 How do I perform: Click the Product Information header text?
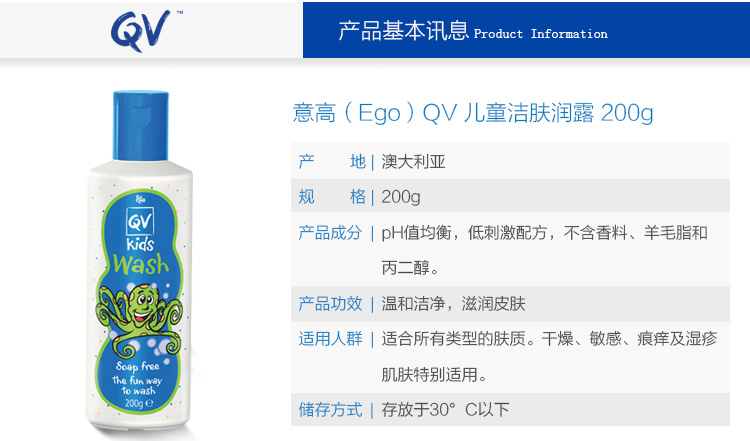pyautogui.click(x=540, y=34)
